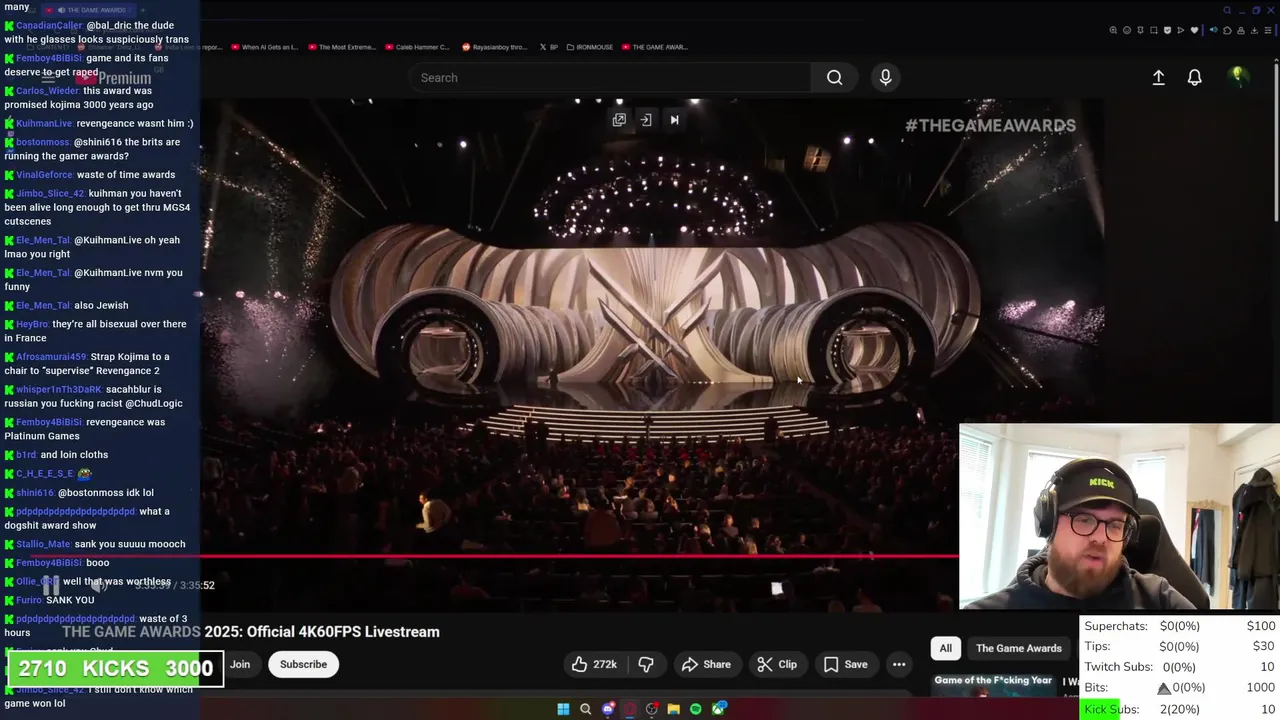Open Windows taskbar search
The image size is (1280, 720).
tap(585, 709)
